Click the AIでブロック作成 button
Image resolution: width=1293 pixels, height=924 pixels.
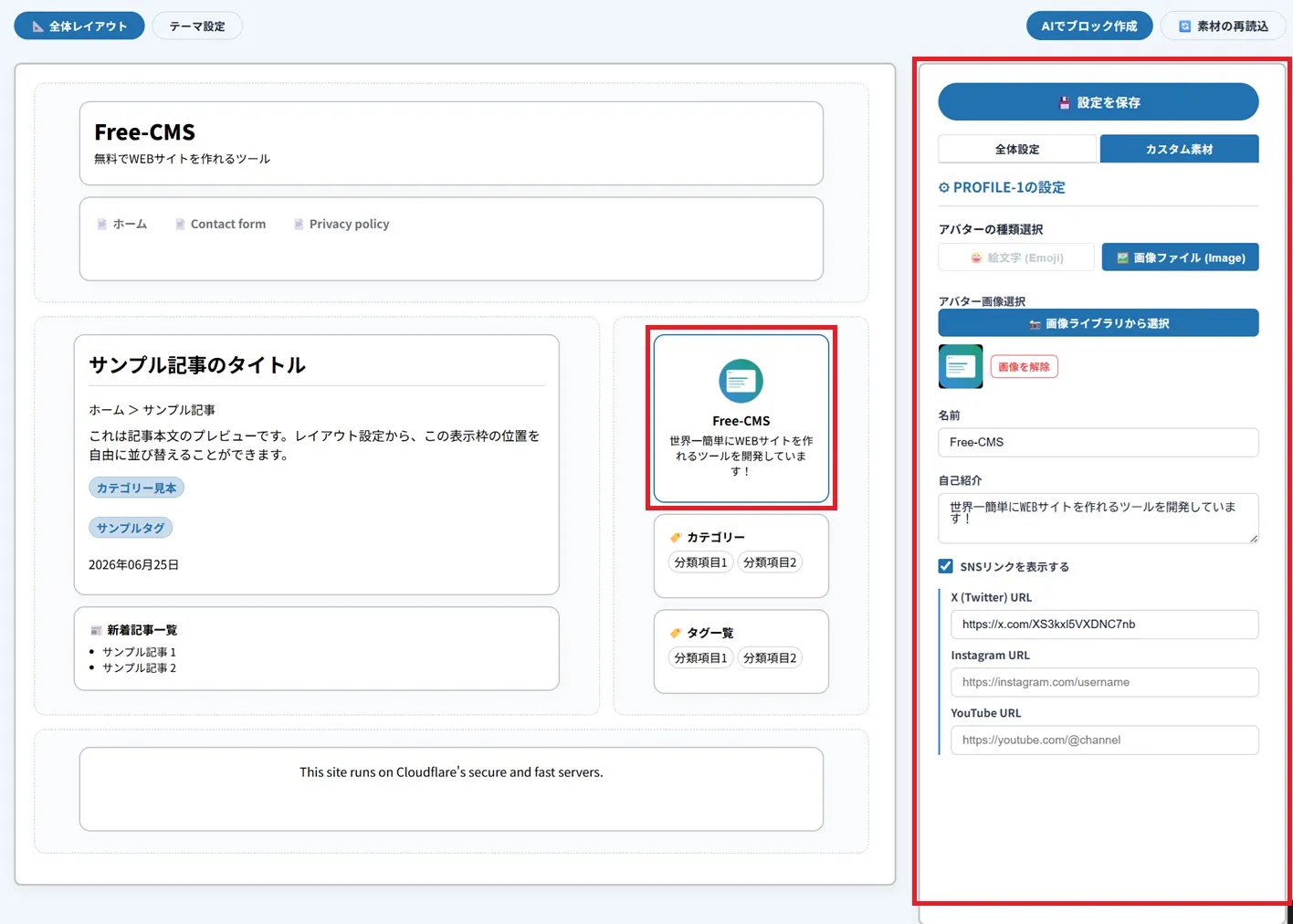[x=1089, y=26]
